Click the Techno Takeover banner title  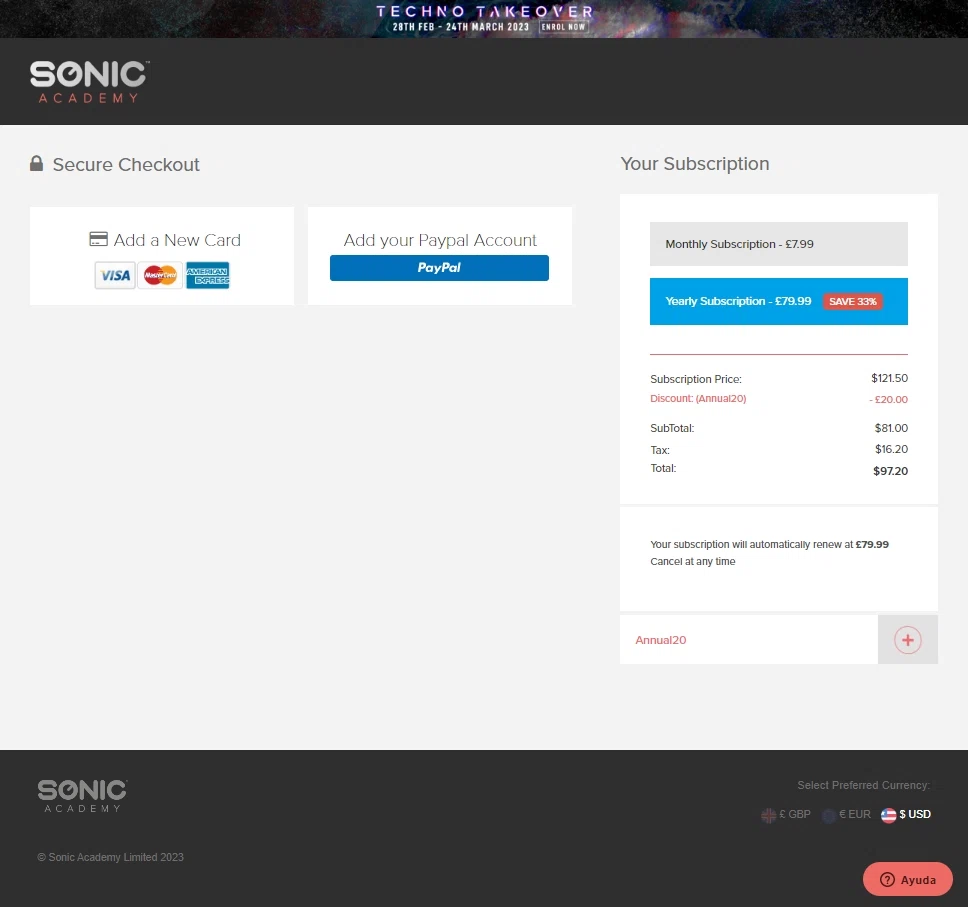[485, 11]
